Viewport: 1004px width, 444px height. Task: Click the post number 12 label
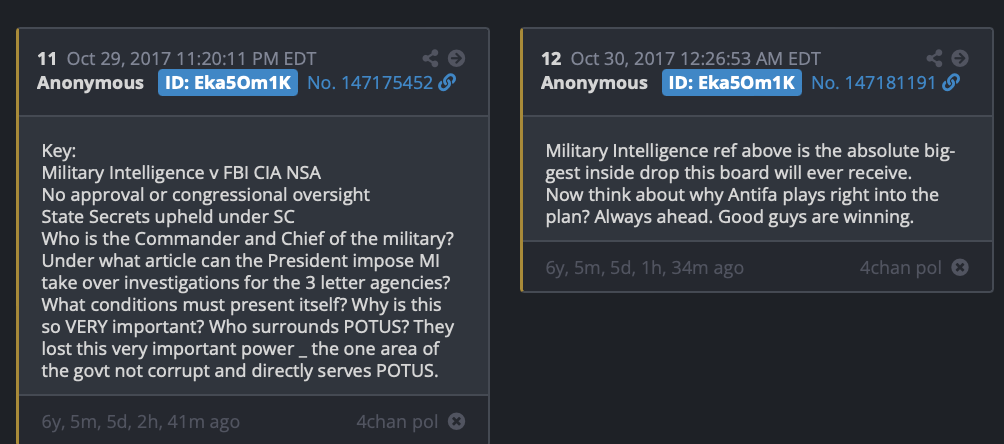(551, 58)
